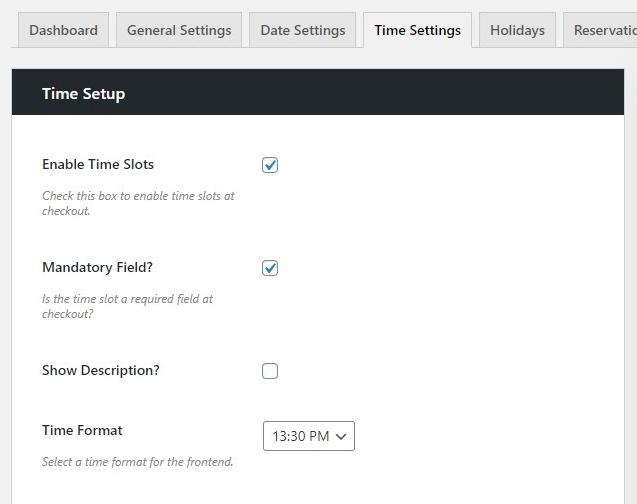Click the blue checkmark inside Mandatory Field box
The height and width of the screenshot is (504, 637).
tap(270, 268)
